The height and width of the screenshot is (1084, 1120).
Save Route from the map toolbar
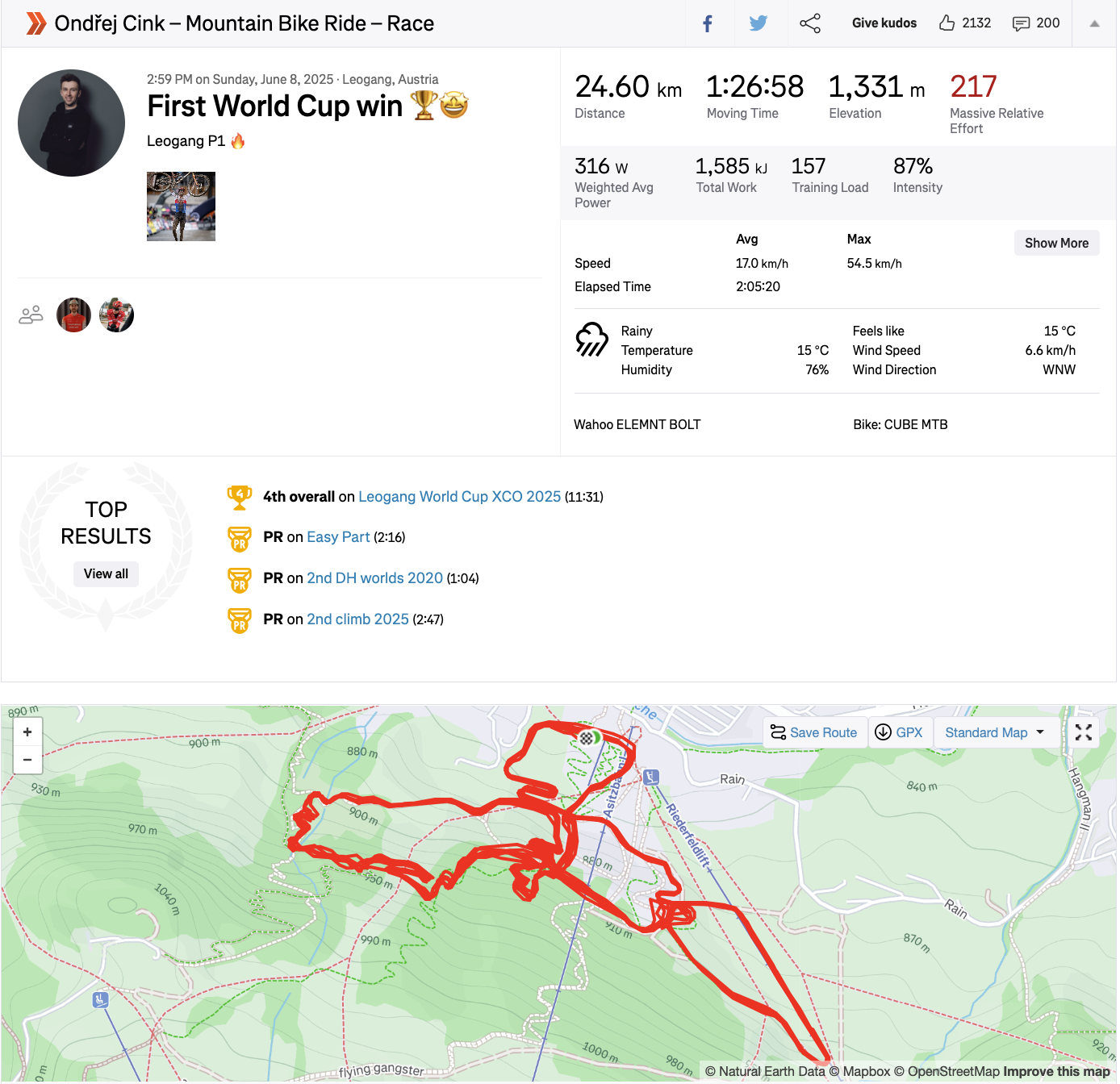pos(814,732)
